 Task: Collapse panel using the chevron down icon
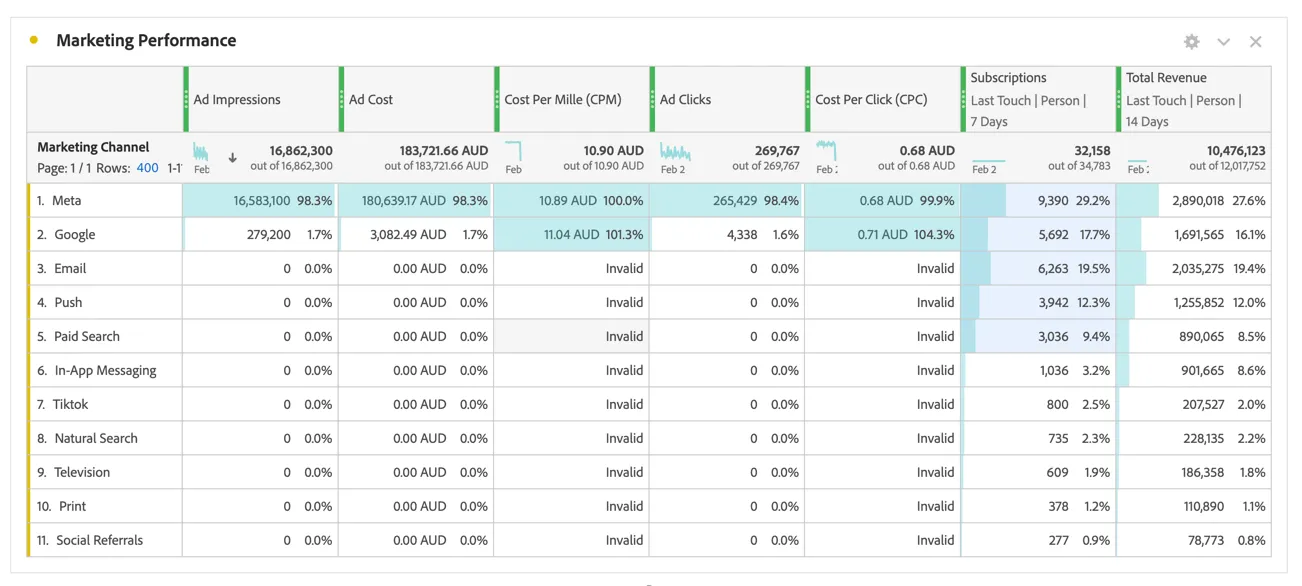pyautogui.click(x=1223, y=42)
